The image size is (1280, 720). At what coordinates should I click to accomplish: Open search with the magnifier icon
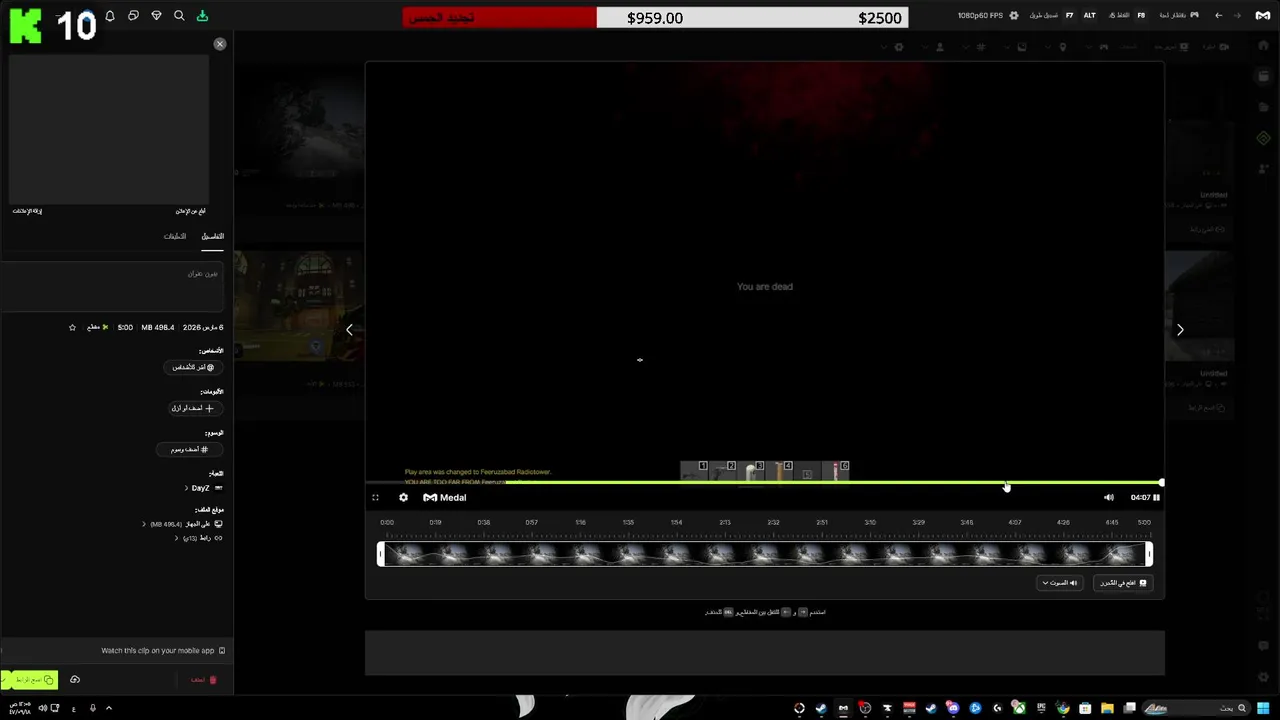[179, 16]
